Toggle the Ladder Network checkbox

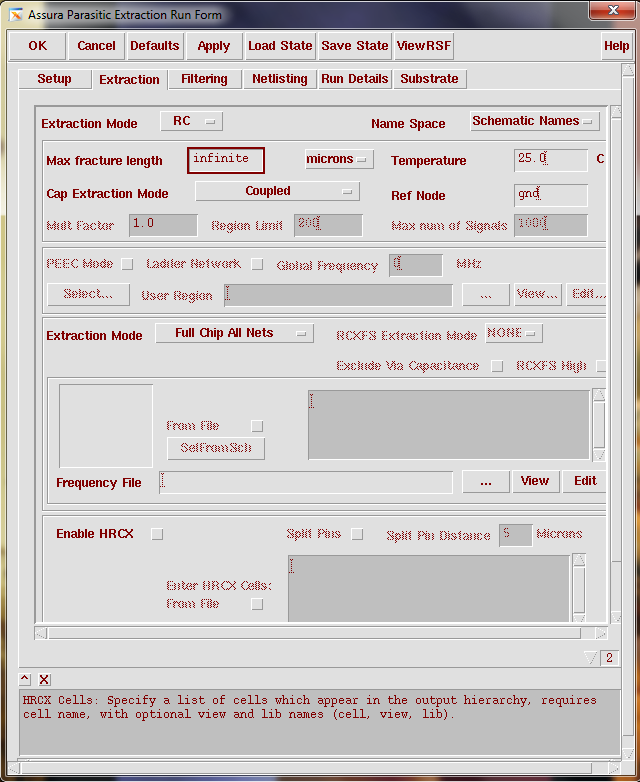coord(257,264)
